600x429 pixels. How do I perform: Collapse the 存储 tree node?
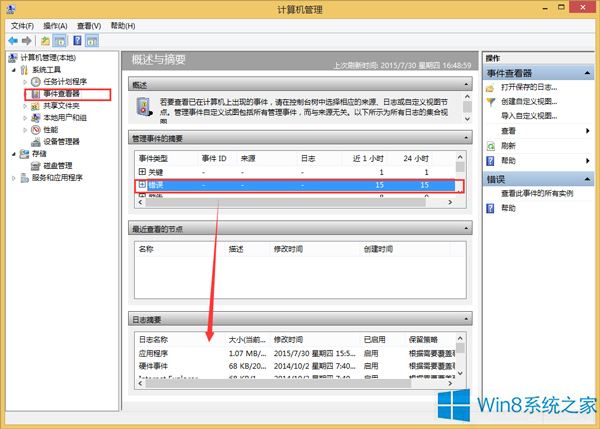click(x=14, y=154)
